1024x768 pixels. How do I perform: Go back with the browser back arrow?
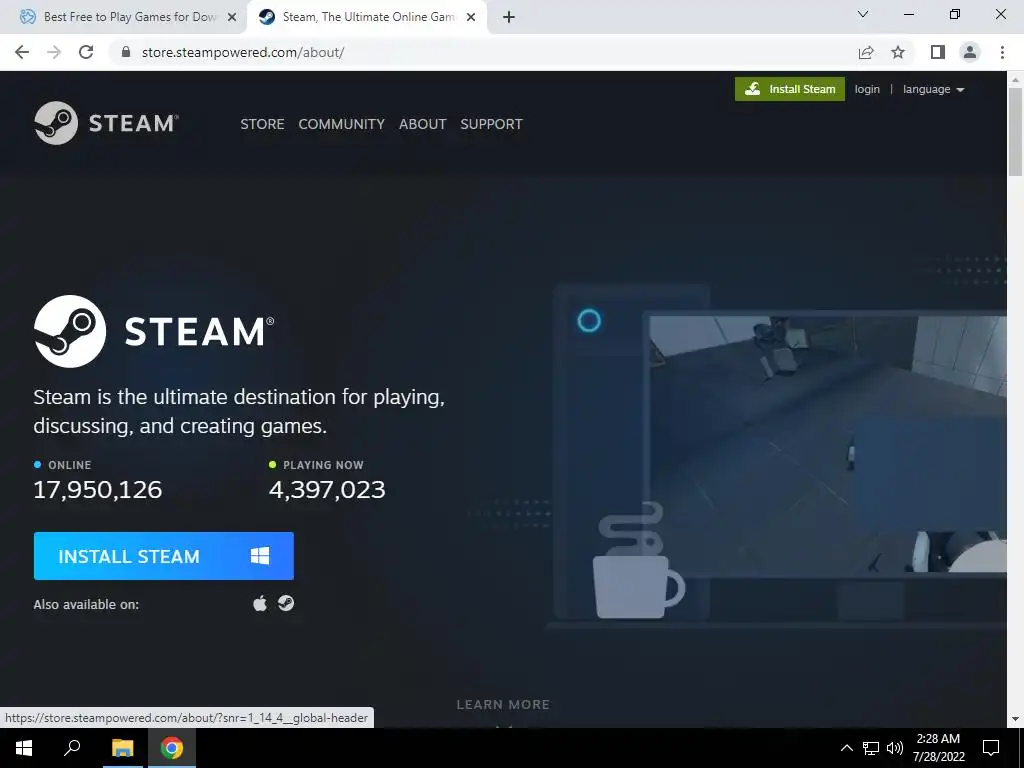(x=22, y=52)
